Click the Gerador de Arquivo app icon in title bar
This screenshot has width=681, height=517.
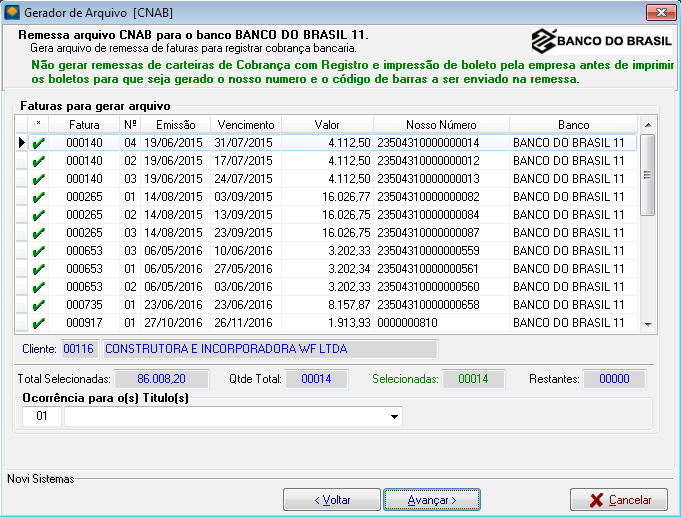[12, 12]
